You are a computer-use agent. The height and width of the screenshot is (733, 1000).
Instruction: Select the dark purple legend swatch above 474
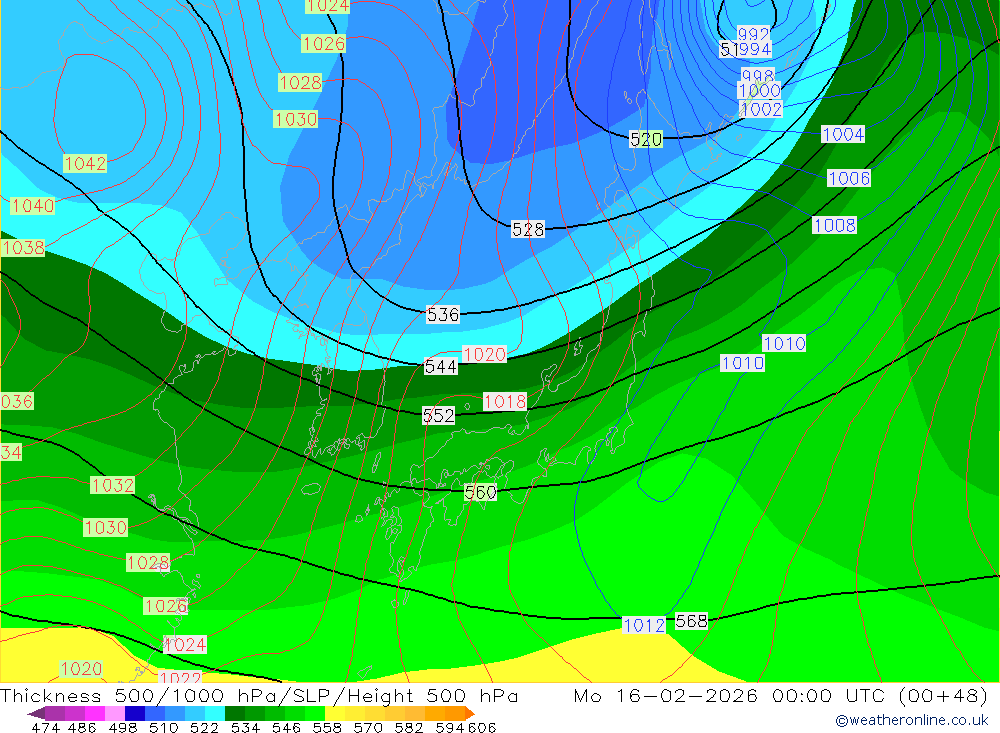55,713
